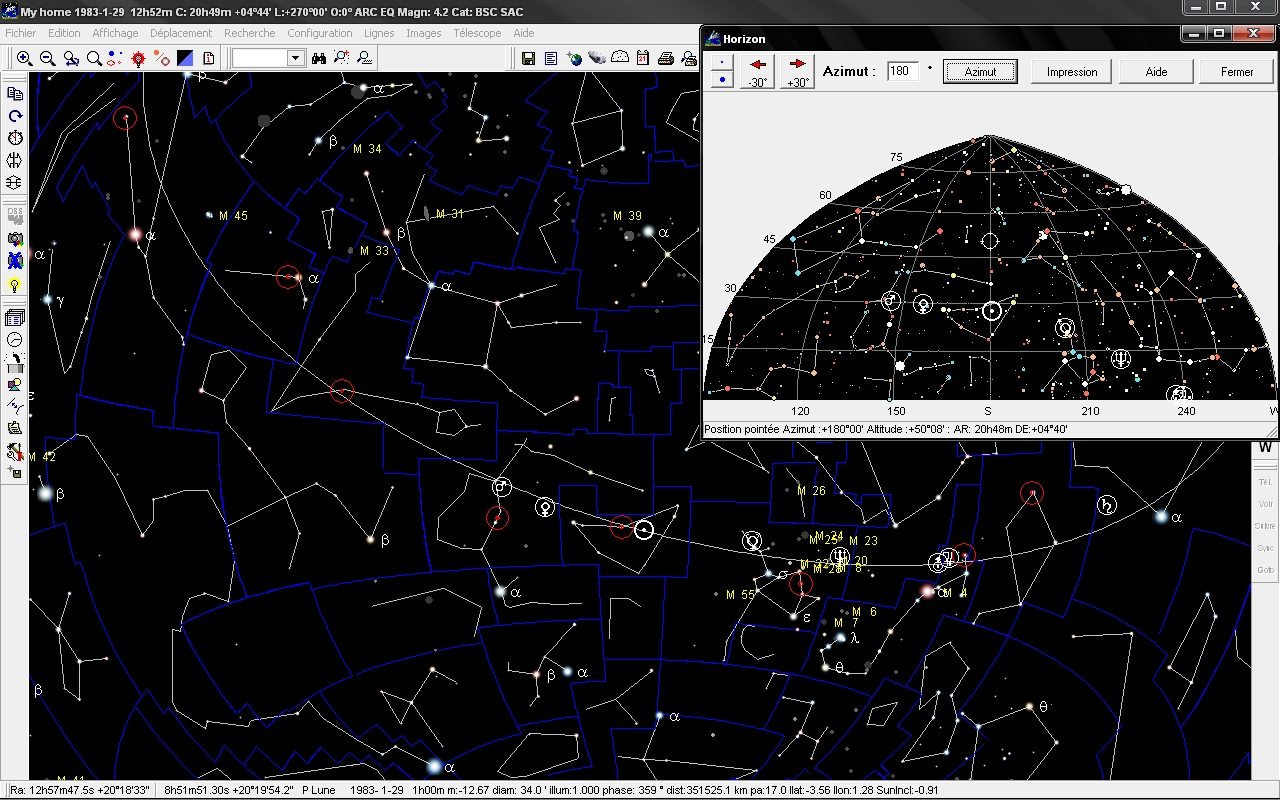1280x800 pixels.
Task: Click the M 31 object label on chart
Action: (x=450, y=214)
